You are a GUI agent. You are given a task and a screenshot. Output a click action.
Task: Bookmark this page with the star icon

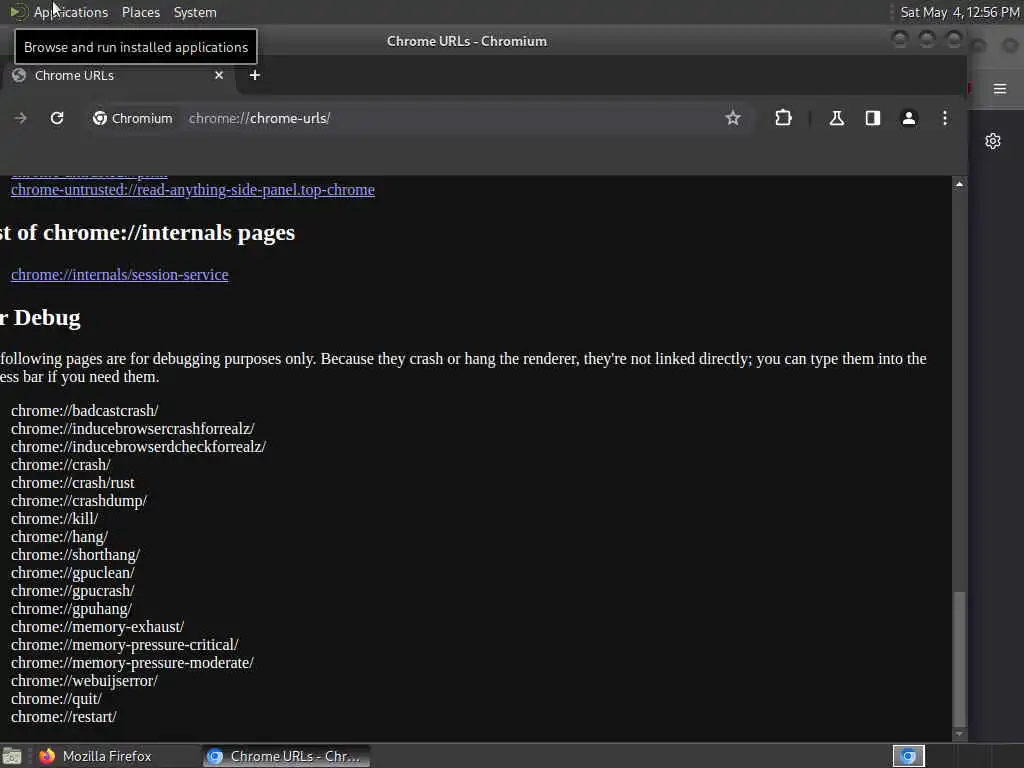tap(733, 118)
